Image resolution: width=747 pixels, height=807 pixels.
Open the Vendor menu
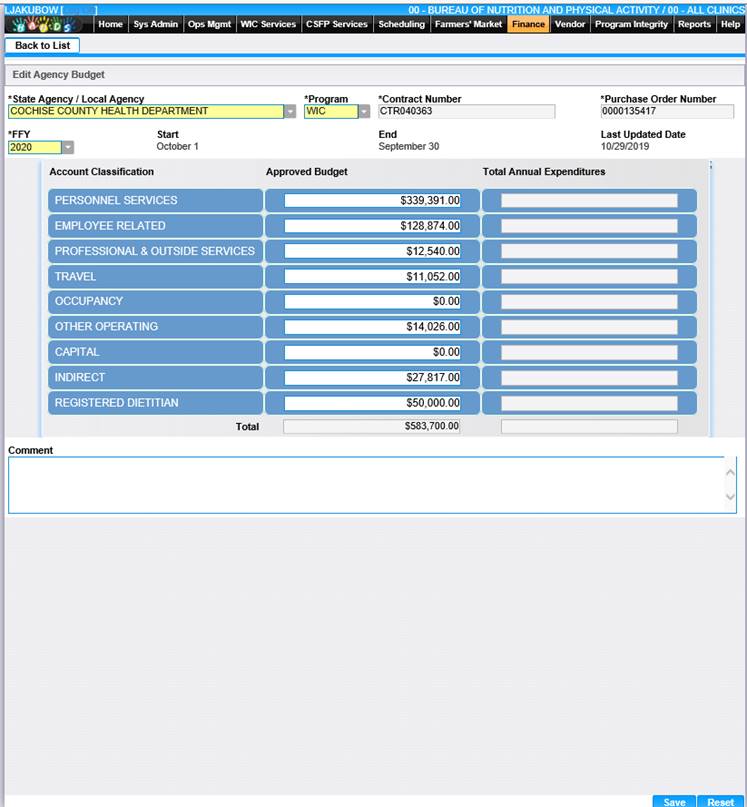570,24
